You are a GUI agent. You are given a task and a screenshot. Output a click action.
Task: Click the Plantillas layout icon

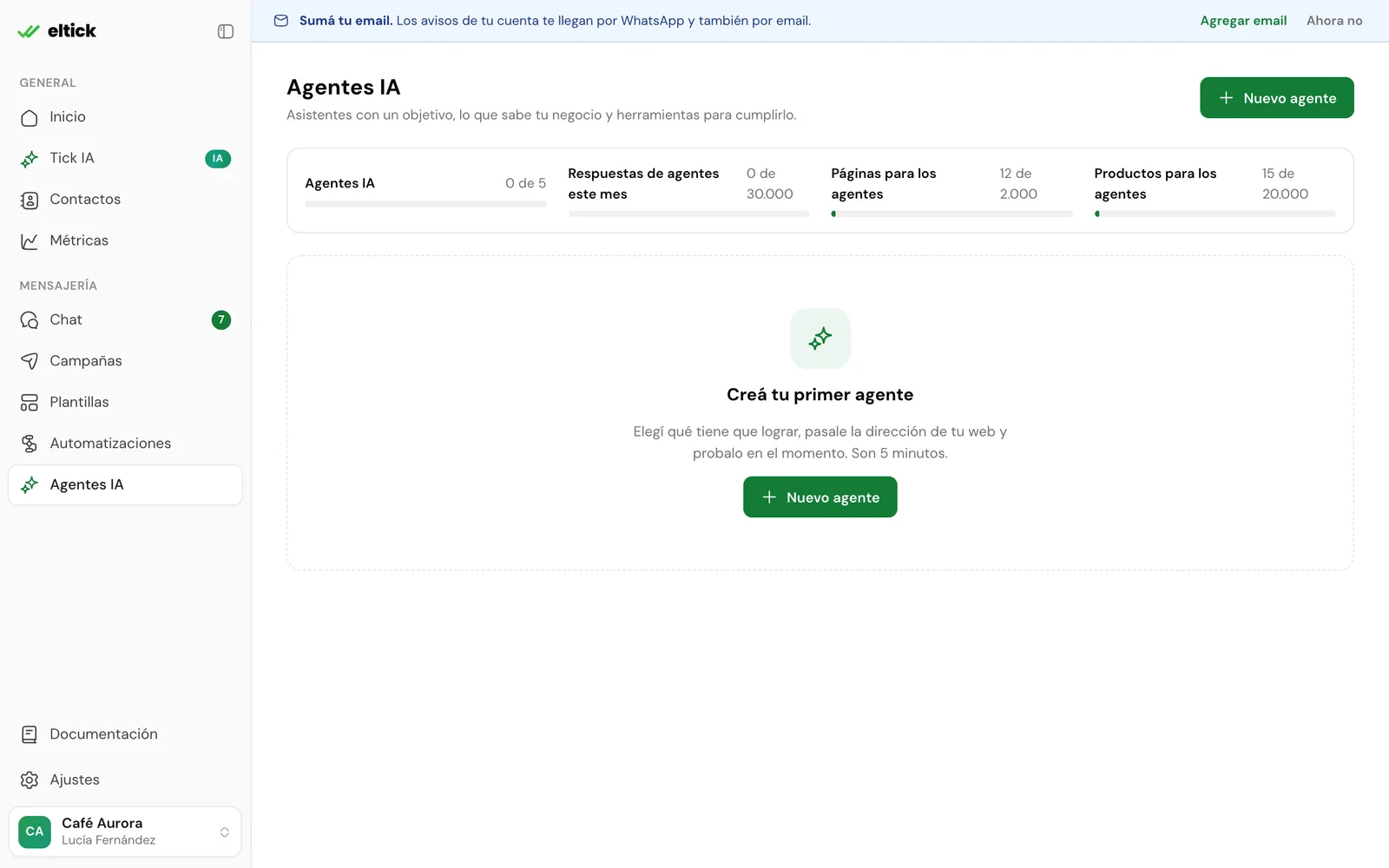click(30, 403)
